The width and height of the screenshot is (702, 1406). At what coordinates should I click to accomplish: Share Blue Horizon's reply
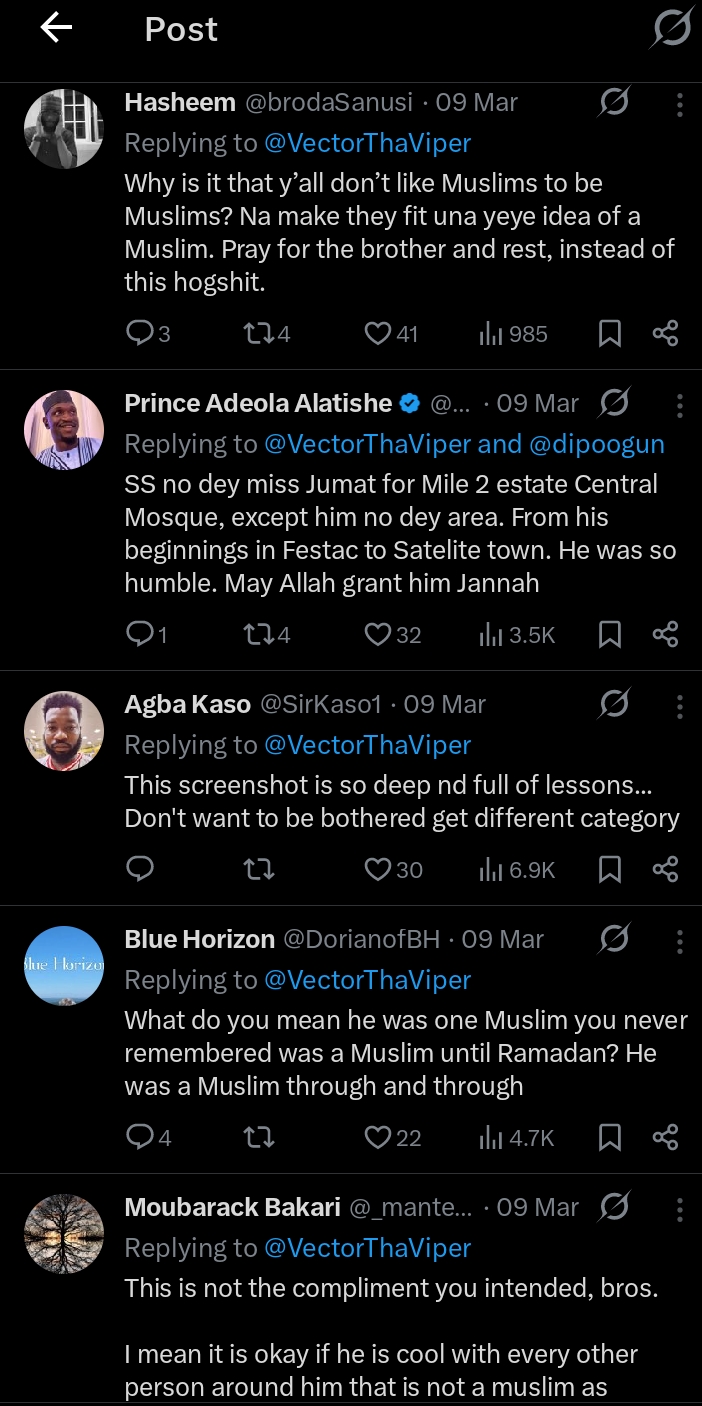(x=666, y=1137)
